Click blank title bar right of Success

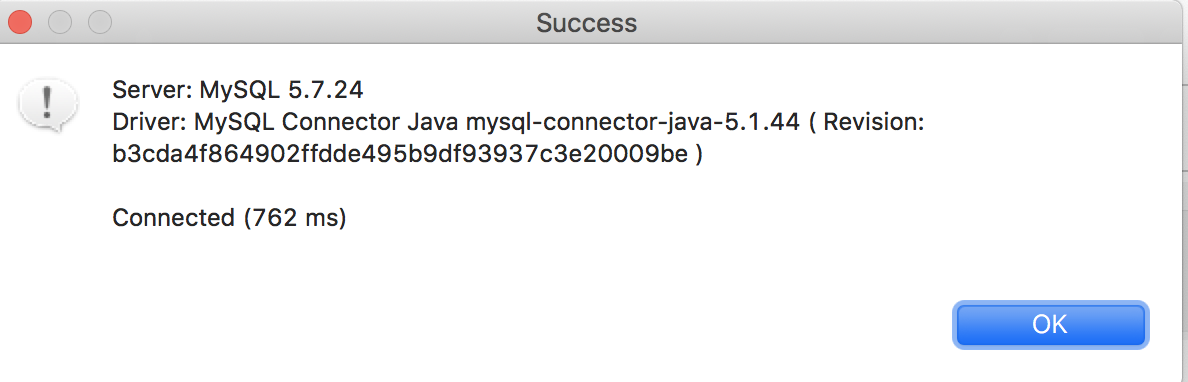pos(909,23)
